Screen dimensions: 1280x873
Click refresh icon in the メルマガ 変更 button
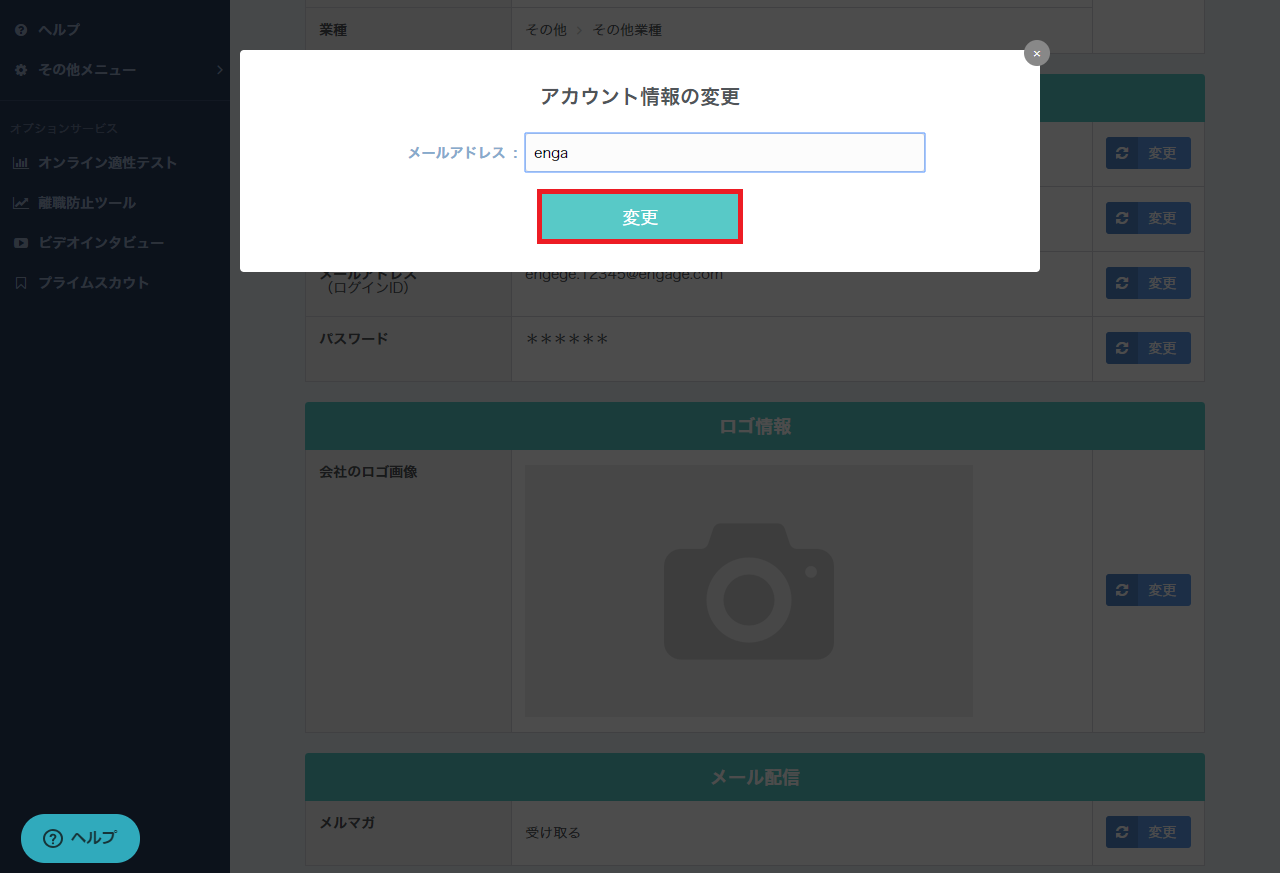[x=1122, y=832]
